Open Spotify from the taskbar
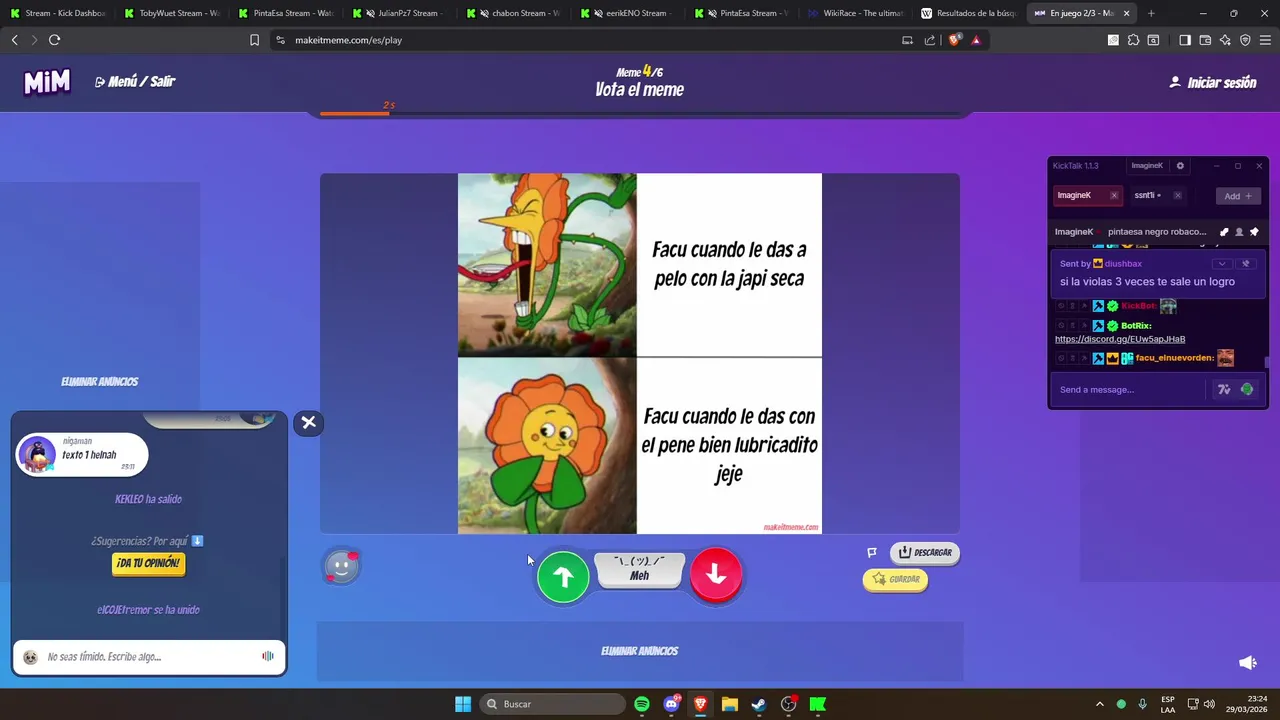 (642, 704)
